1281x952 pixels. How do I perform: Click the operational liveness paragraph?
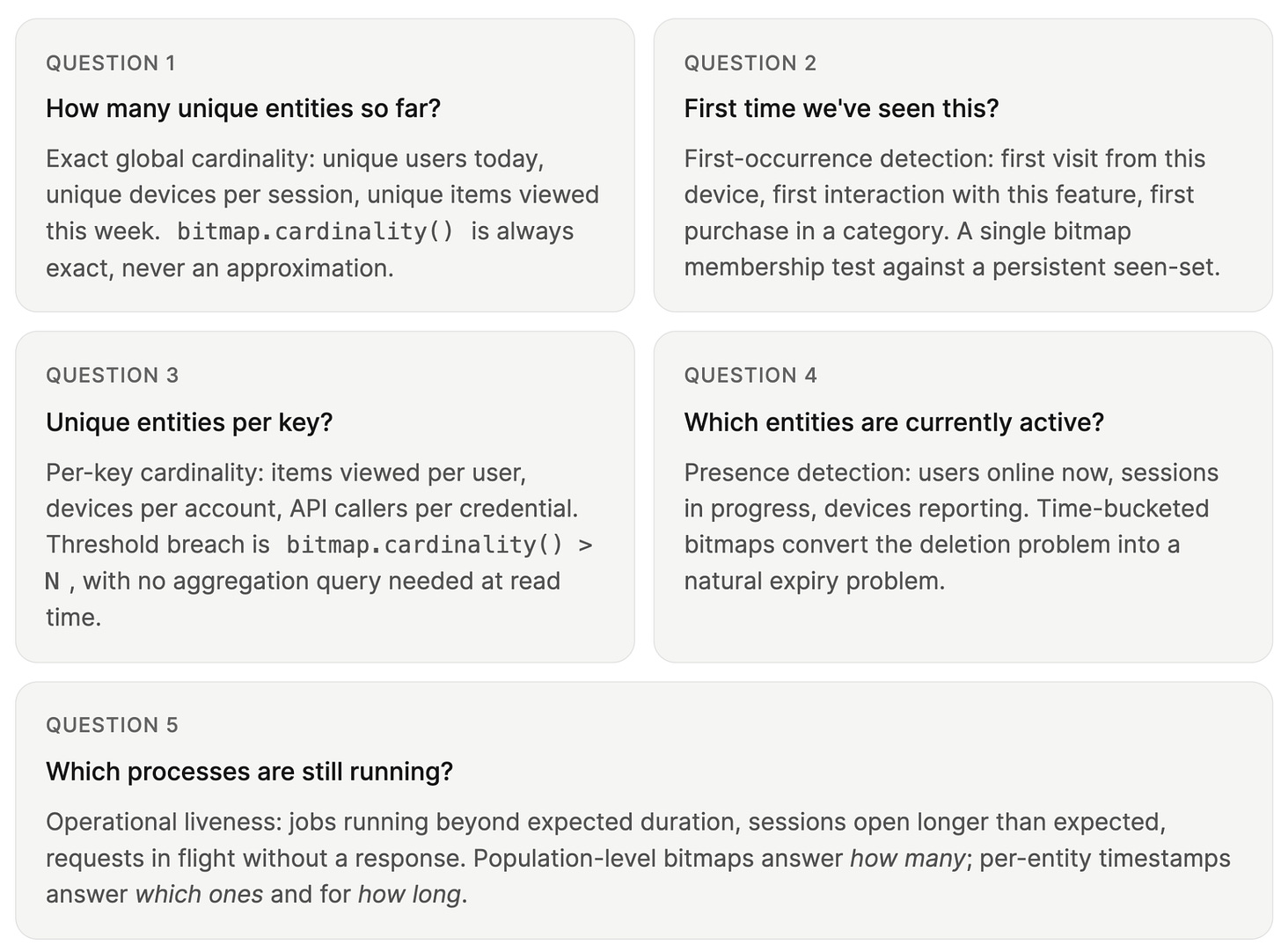pos(638,858)
